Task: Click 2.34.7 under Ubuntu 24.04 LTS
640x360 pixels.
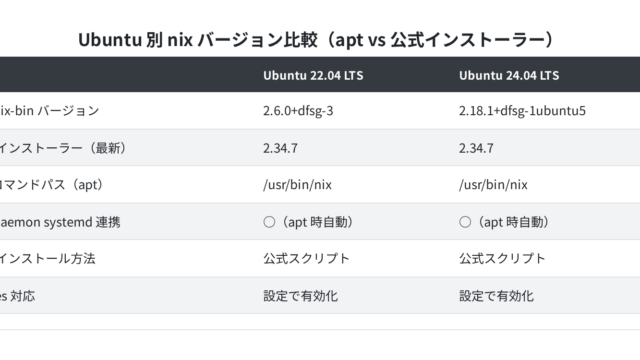Action: pyautogui.click(x=476, y=148)
